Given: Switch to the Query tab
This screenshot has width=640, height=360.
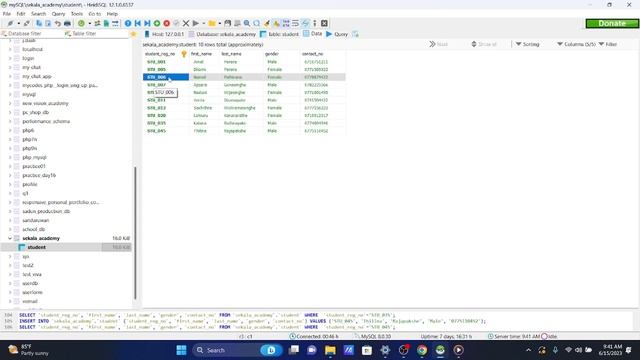Looking at the screenshot, I should (337, 34).
